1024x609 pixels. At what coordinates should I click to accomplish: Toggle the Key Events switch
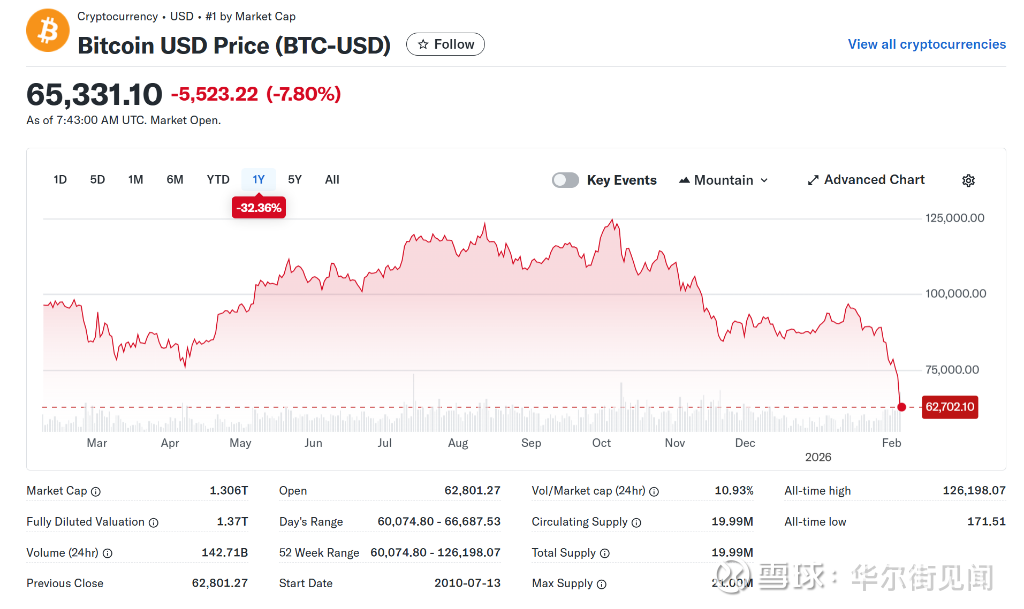click(x=565, y=181)
